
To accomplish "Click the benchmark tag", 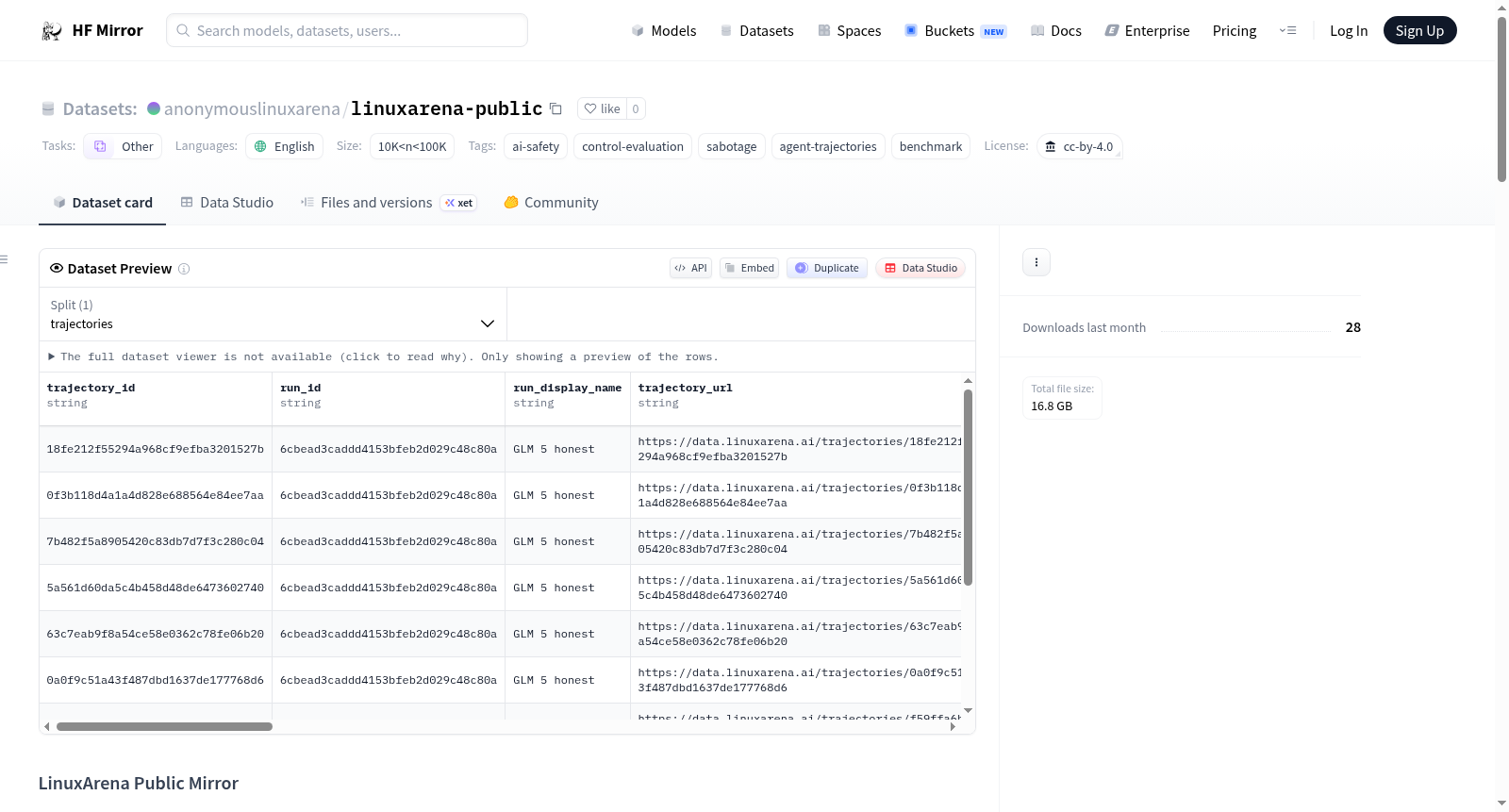I will (x=931, y=146).
